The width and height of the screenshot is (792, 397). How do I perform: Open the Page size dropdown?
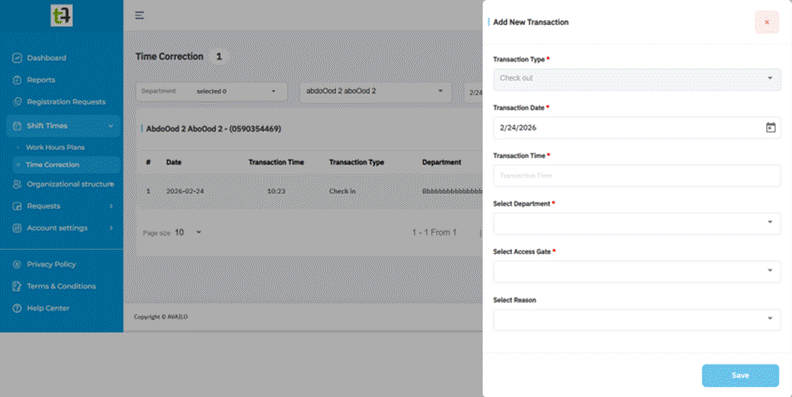point(188,232)
